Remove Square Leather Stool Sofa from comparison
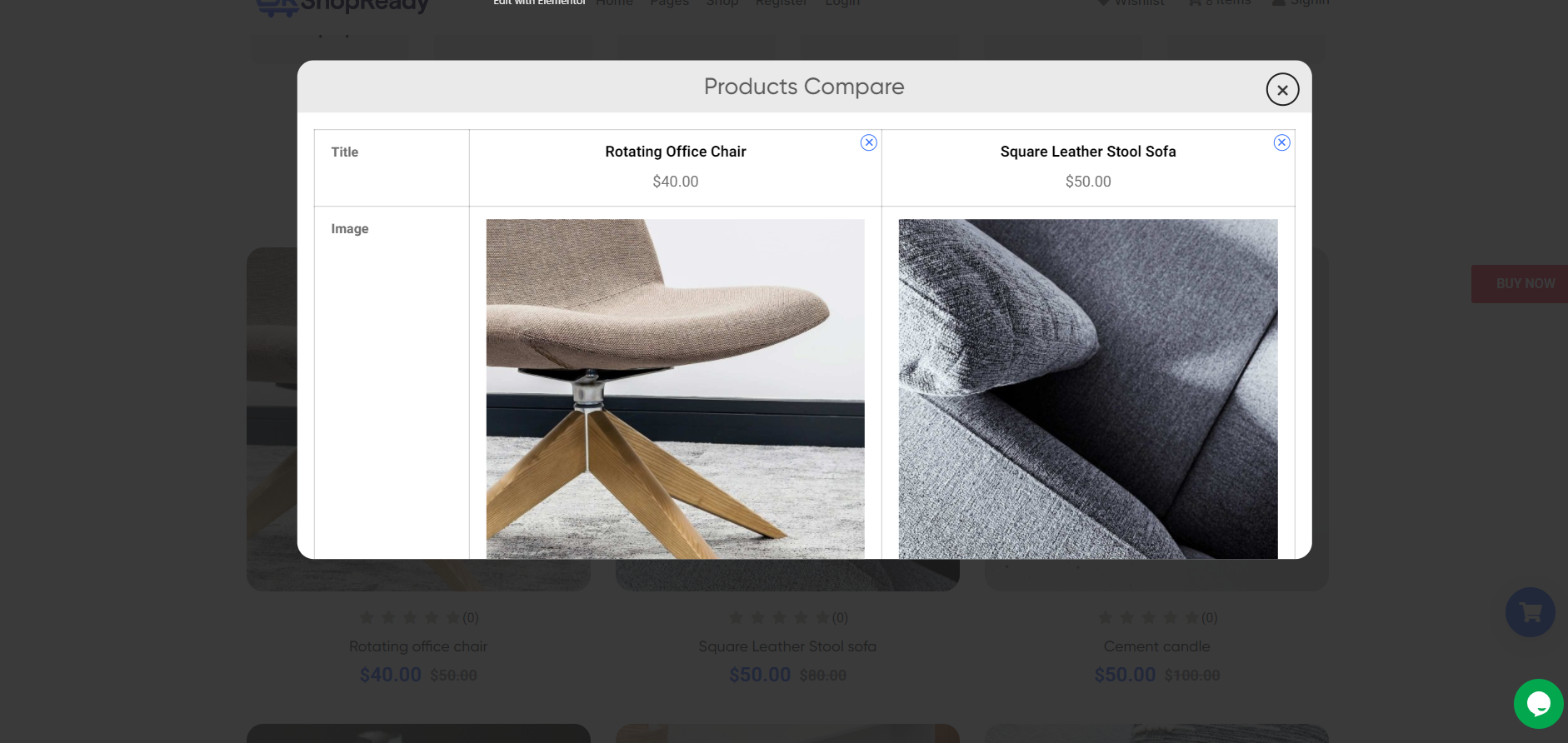 (x=1281, y=142)
